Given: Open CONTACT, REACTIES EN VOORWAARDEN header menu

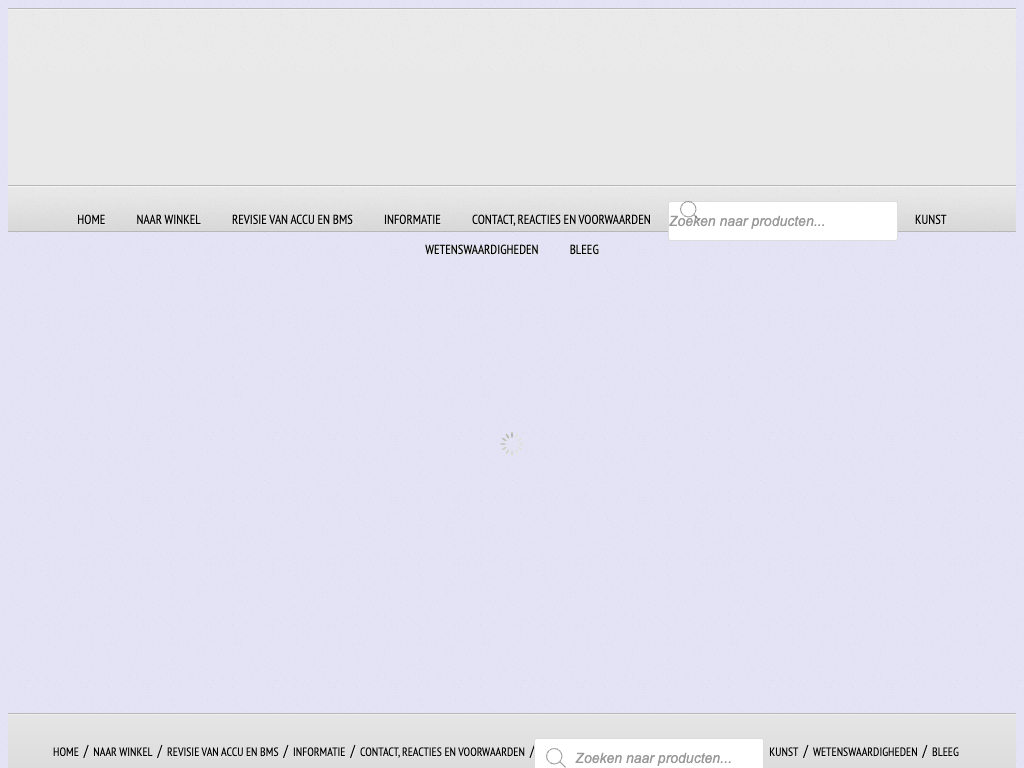Looking at the screenshot, I should click(x=561, y=219).
